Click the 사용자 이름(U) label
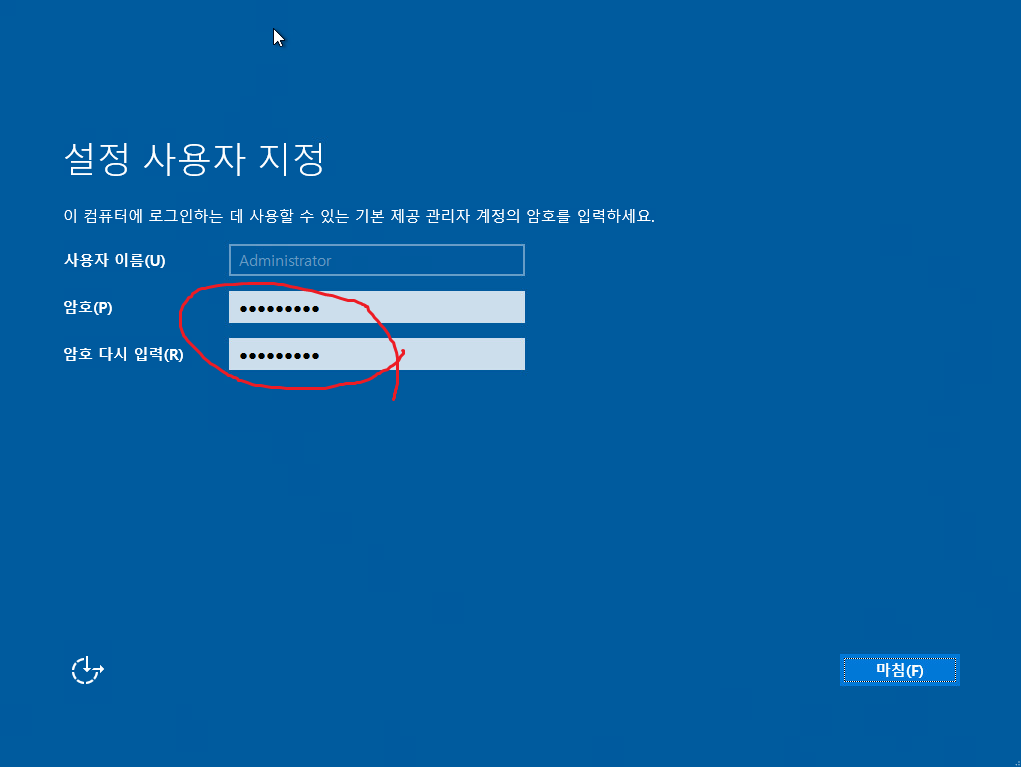The width and height of the screenshot is (1021, 767). pyautogui.click(x=115, y=260)
